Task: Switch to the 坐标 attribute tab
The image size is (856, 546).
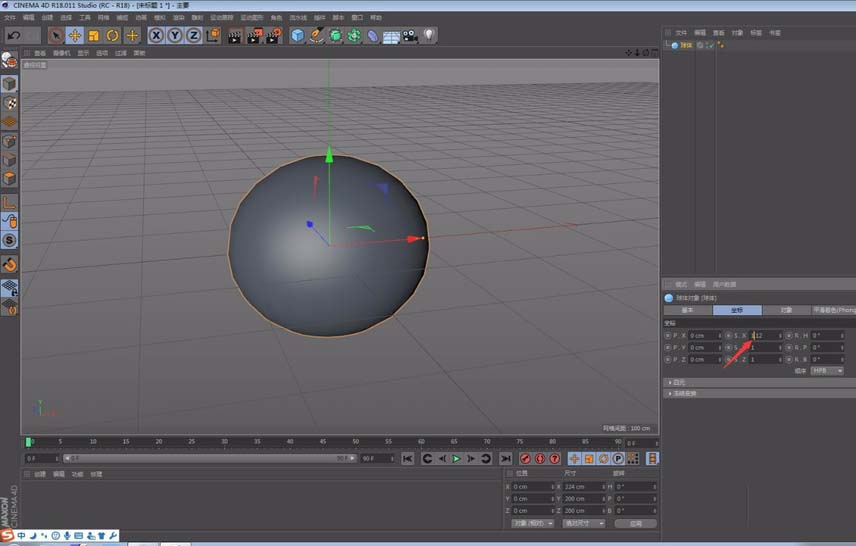Action: coord(737,310)
